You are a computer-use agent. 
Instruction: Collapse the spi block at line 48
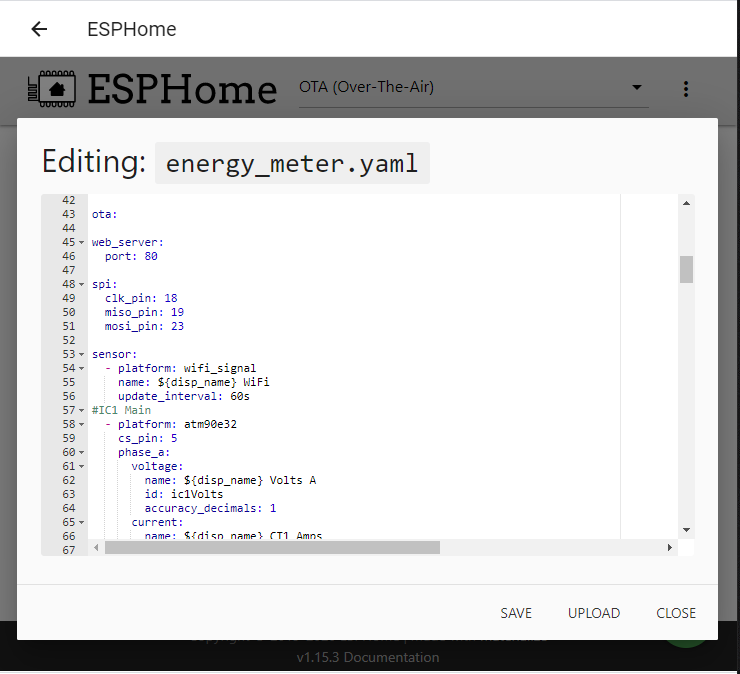click(x=81, y=285)
